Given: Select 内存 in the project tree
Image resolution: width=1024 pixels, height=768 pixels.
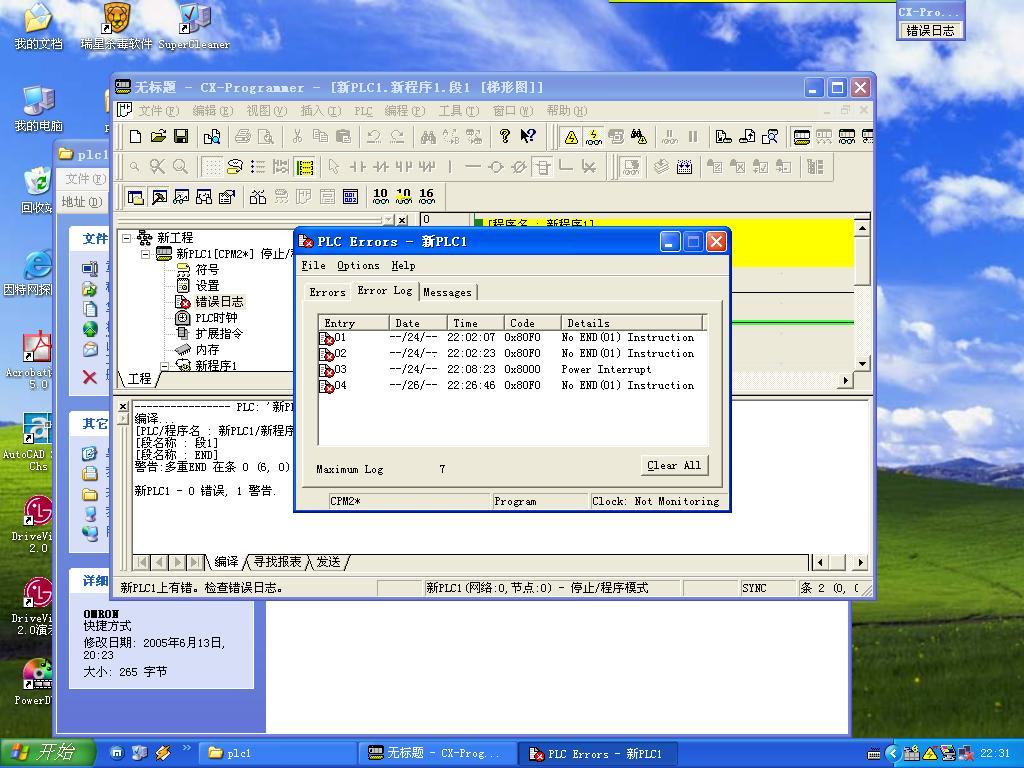Looking at the screenshot, I should coord(207,350).
